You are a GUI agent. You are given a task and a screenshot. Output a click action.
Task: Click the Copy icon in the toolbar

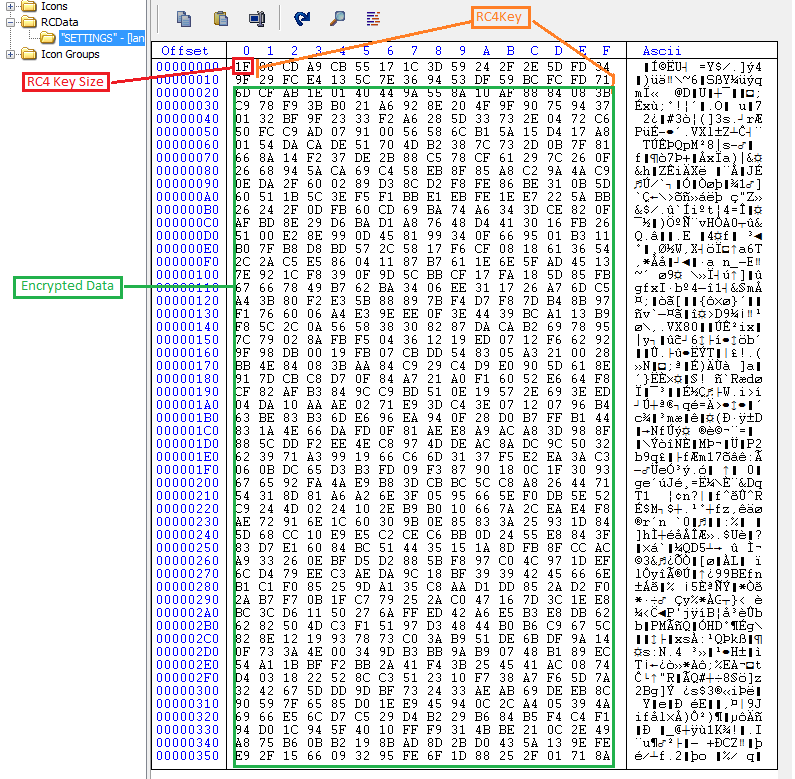[x=184, y=19]
